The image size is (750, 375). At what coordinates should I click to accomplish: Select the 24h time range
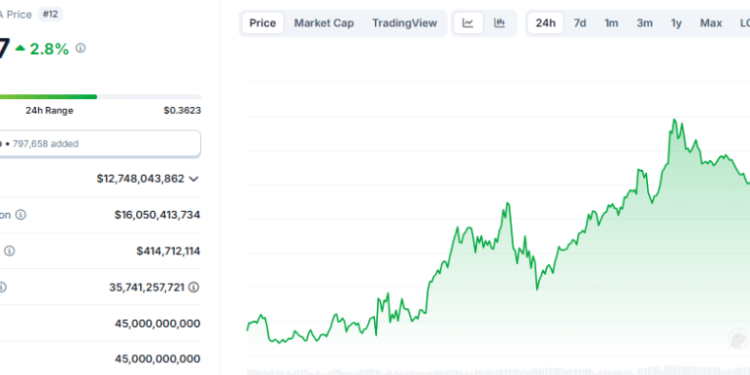[x=546, y=23]
